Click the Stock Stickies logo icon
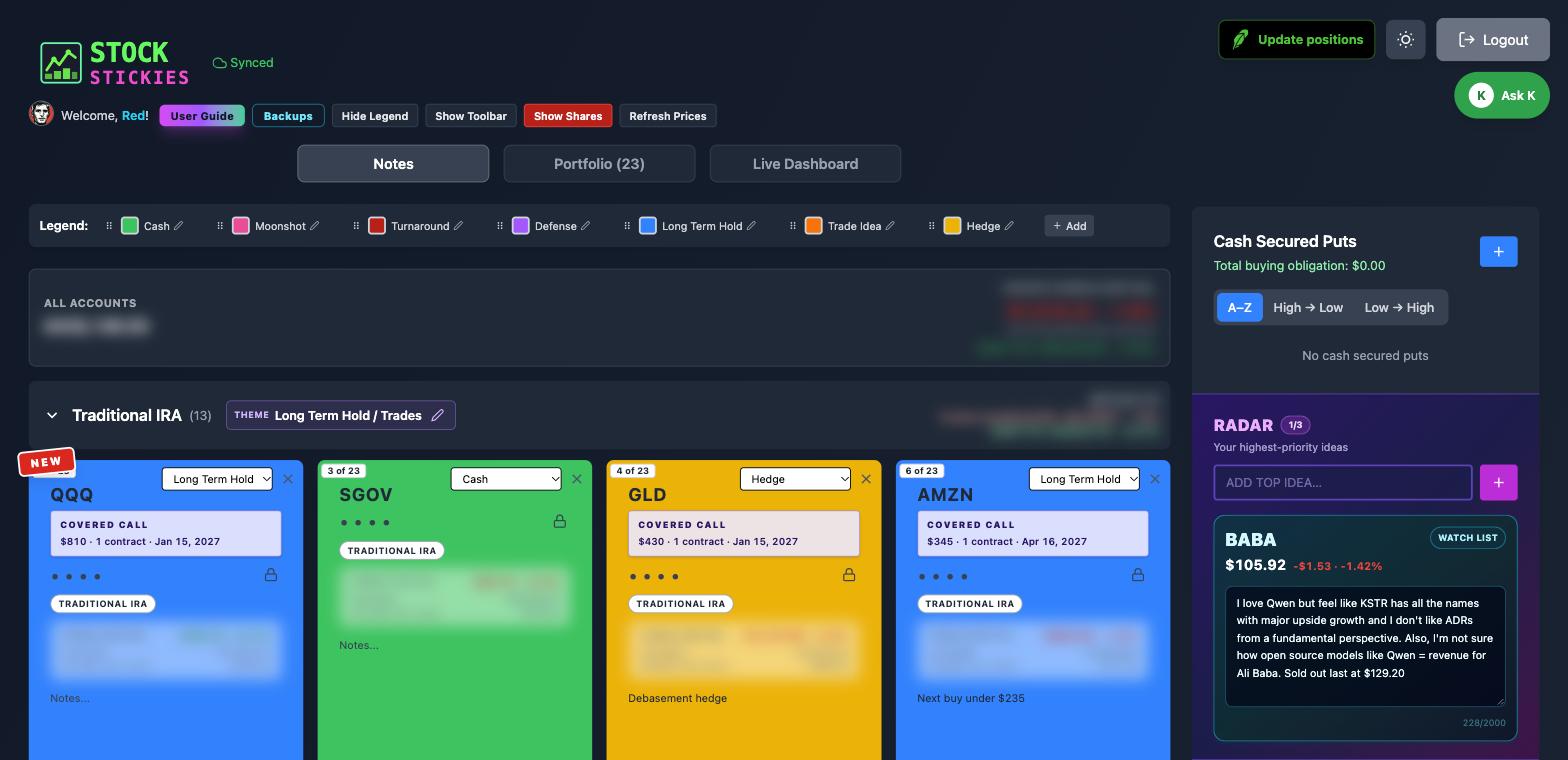 [x=61, y=63]
